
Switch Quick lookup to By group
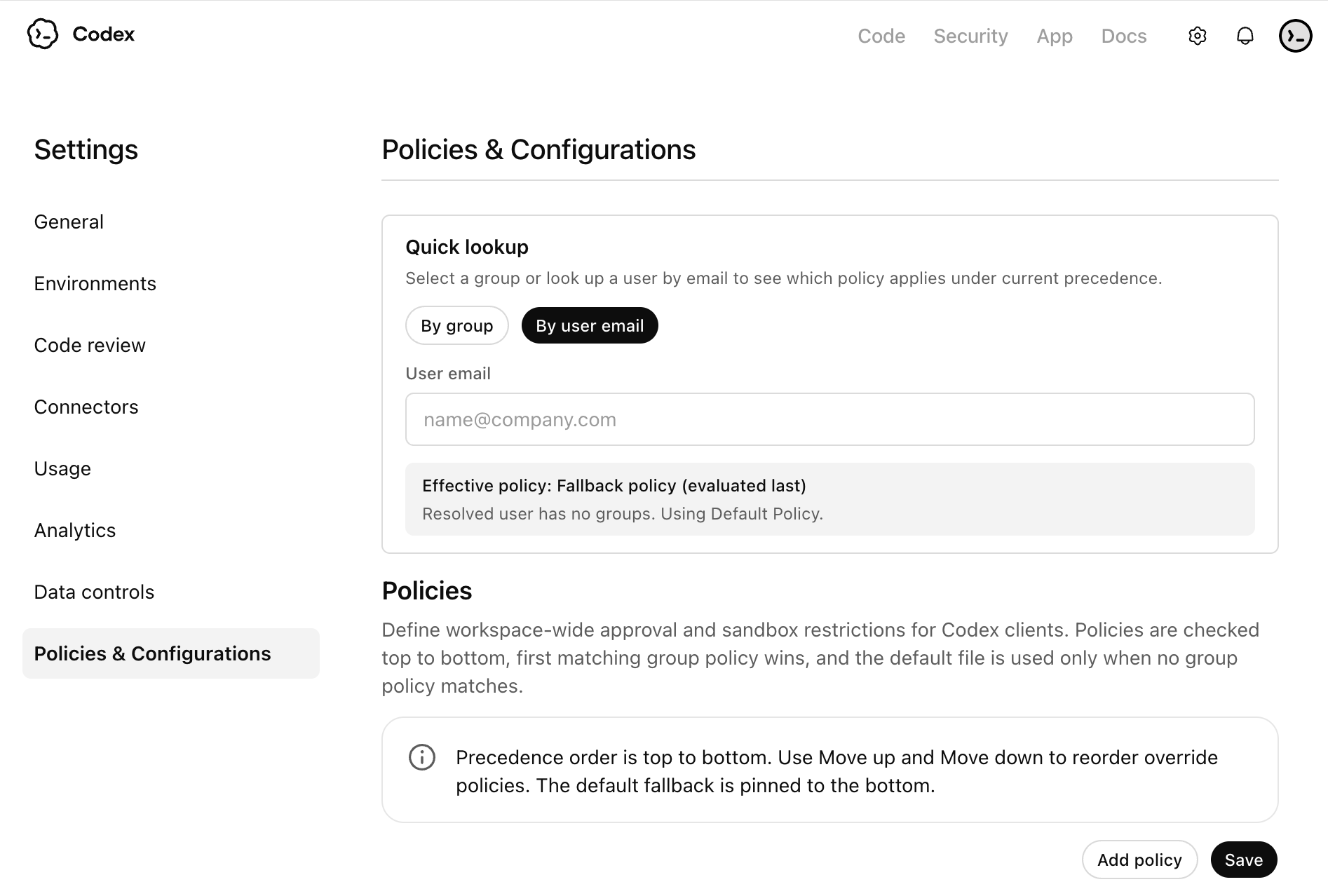tap(456, 325)
